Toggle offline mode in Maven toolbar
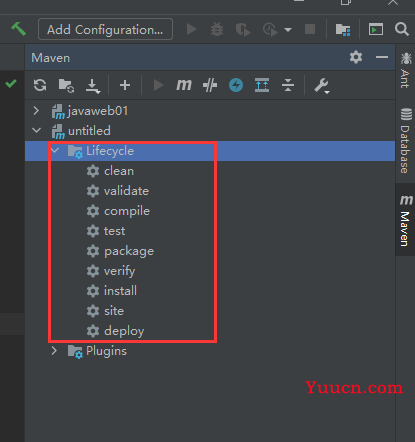This screenshot has width=415, height=442. coord(210,85)
